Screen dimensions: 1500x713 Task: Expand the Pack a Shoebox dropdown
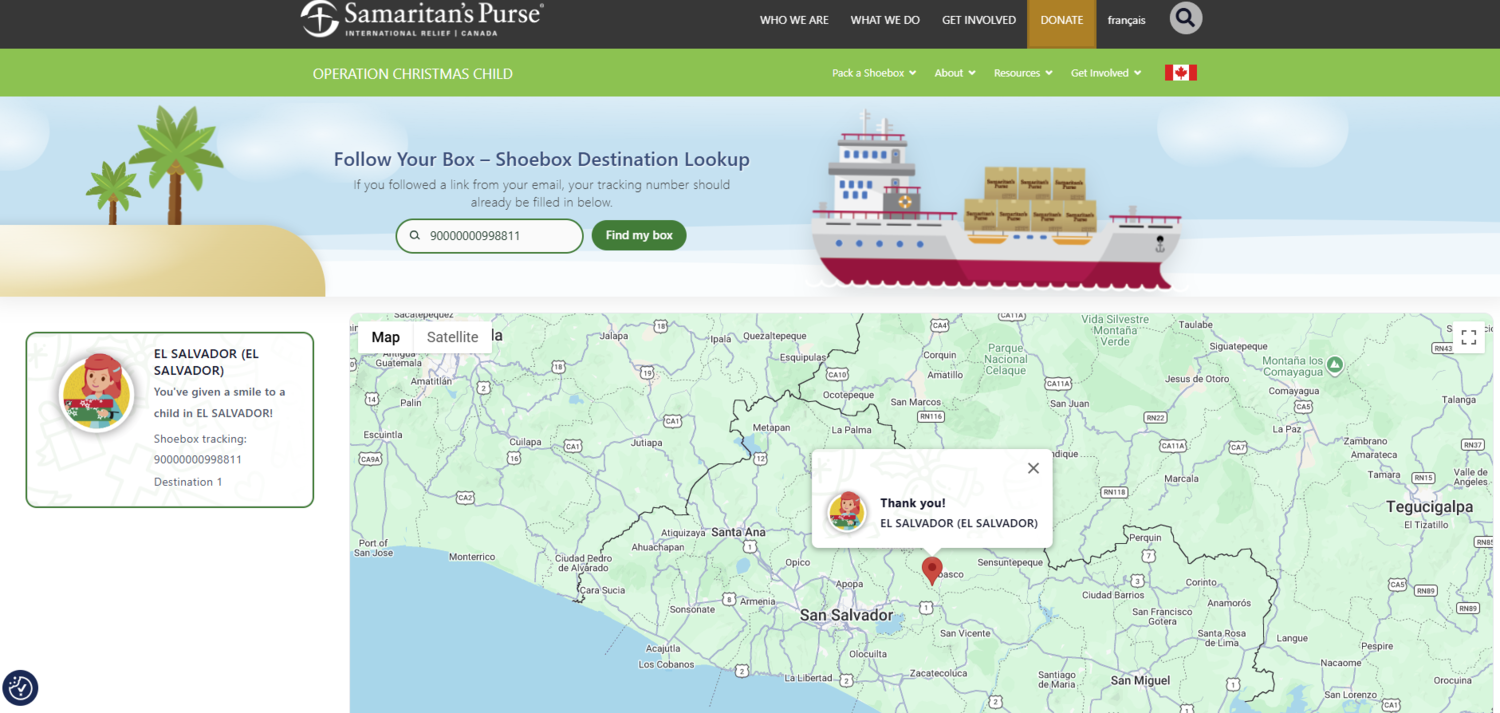pyautogui.click(x=874, y=73)
